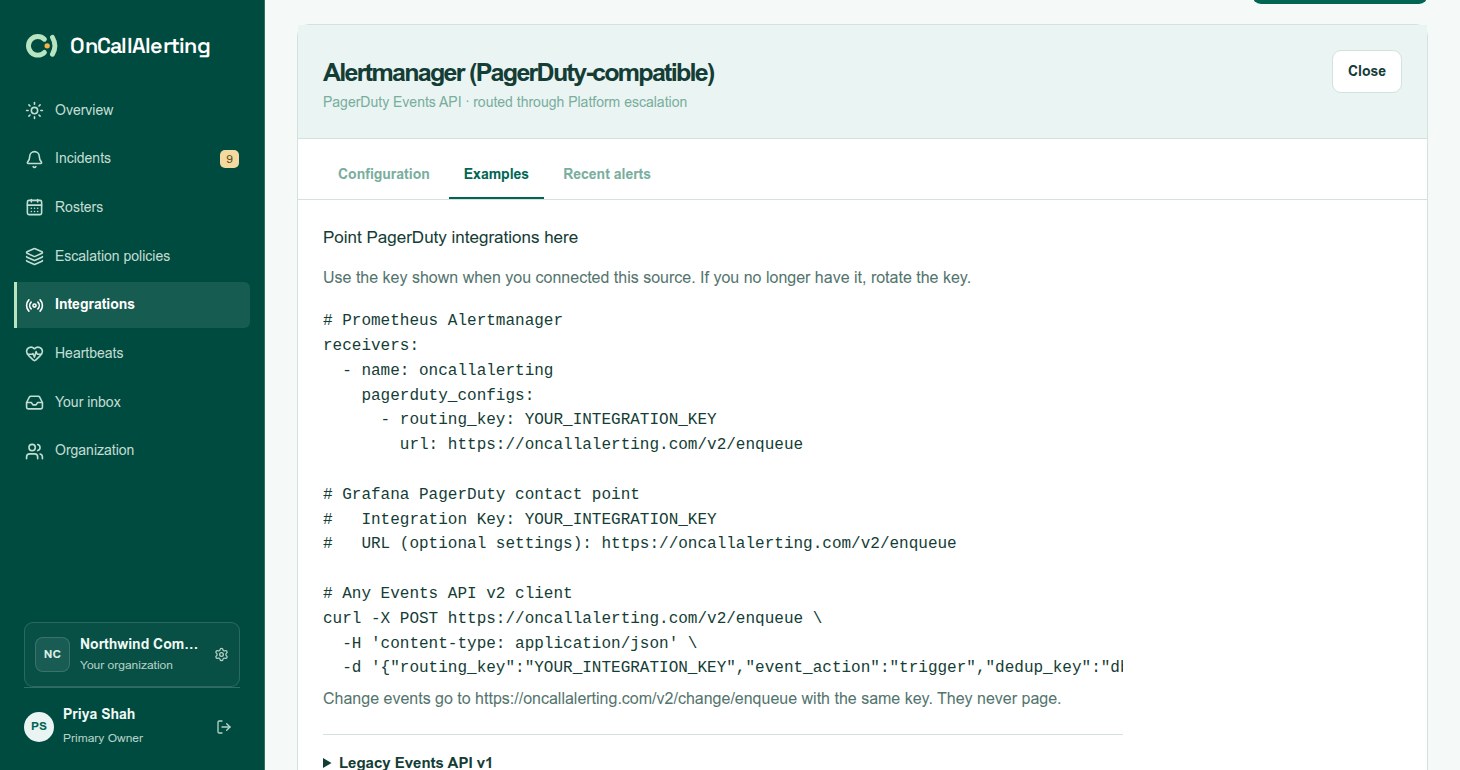Click the '# Prometheus Alertmanager' code comment
1460x770 pixels.
(443, 320)
